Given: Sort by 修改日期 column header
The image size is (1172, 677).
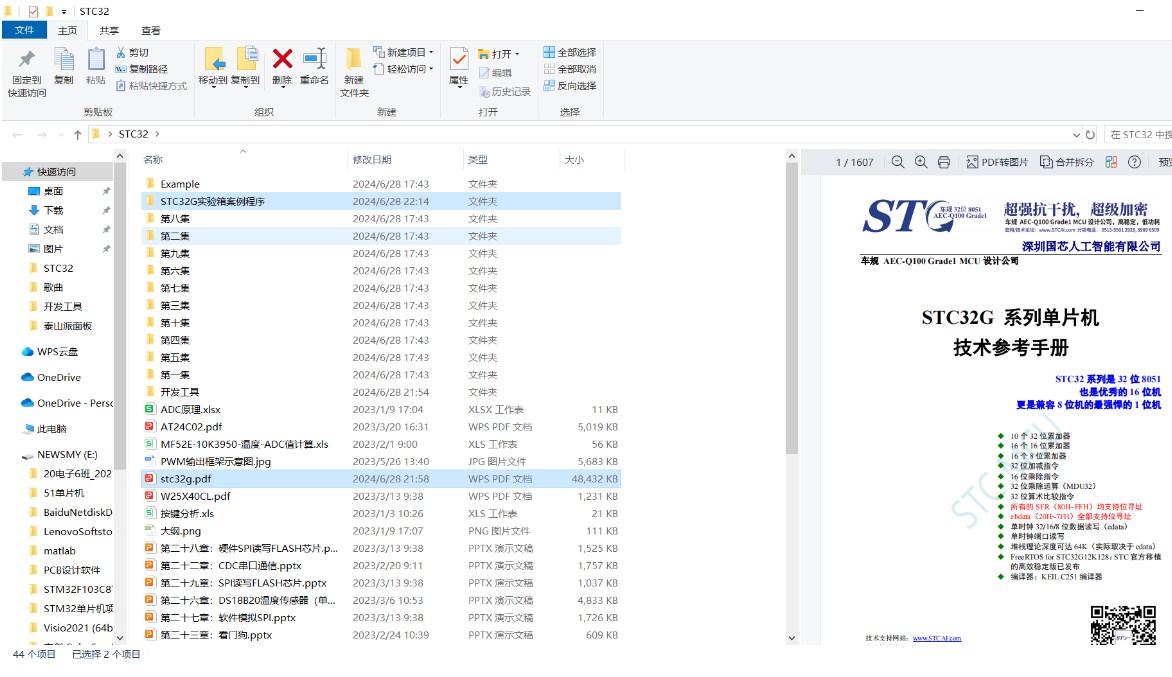Looking at the screenshot, I should (372, 160).
